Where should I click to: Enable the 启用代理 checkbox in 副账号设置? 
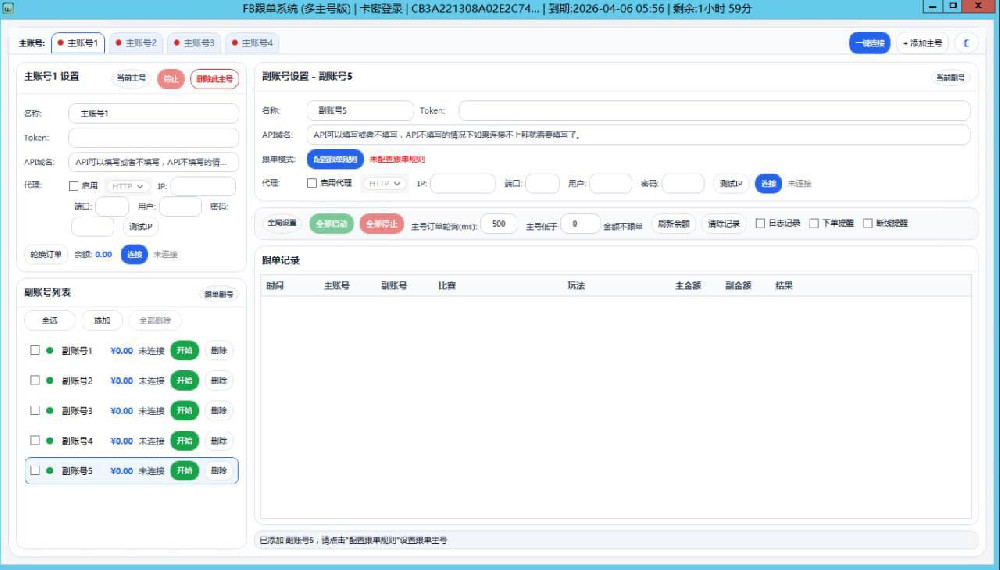[x=312, y=183]
